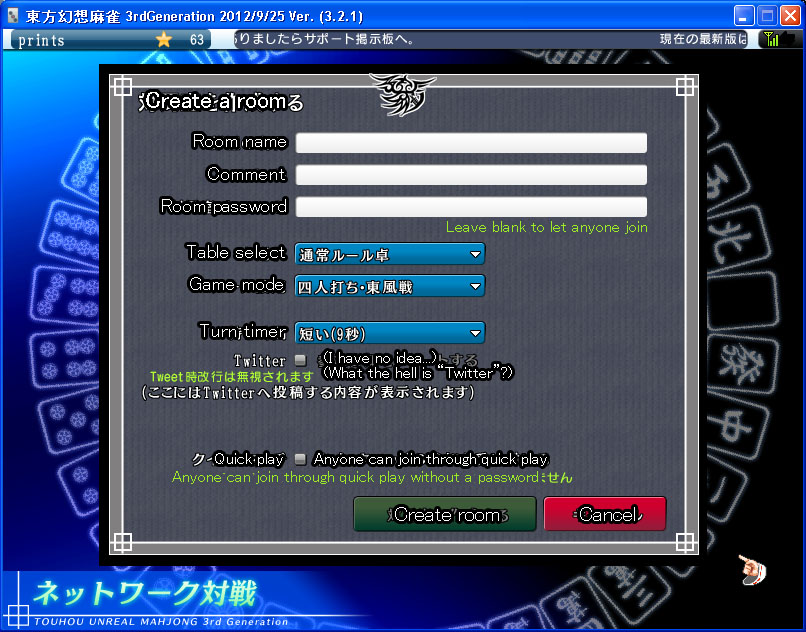Click the red Cancel button

tap(604, 514)
